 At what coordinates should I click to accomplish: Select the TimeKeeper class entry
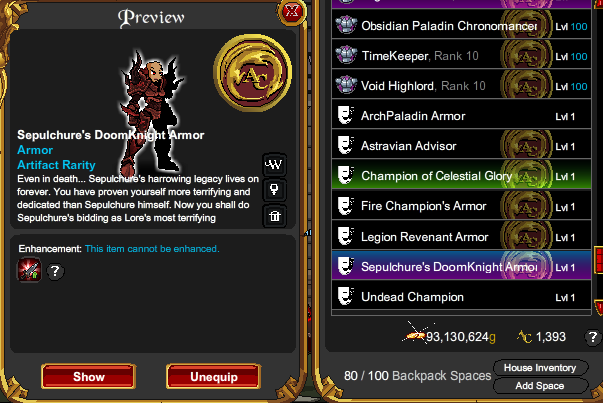click(x=461, y=56)
